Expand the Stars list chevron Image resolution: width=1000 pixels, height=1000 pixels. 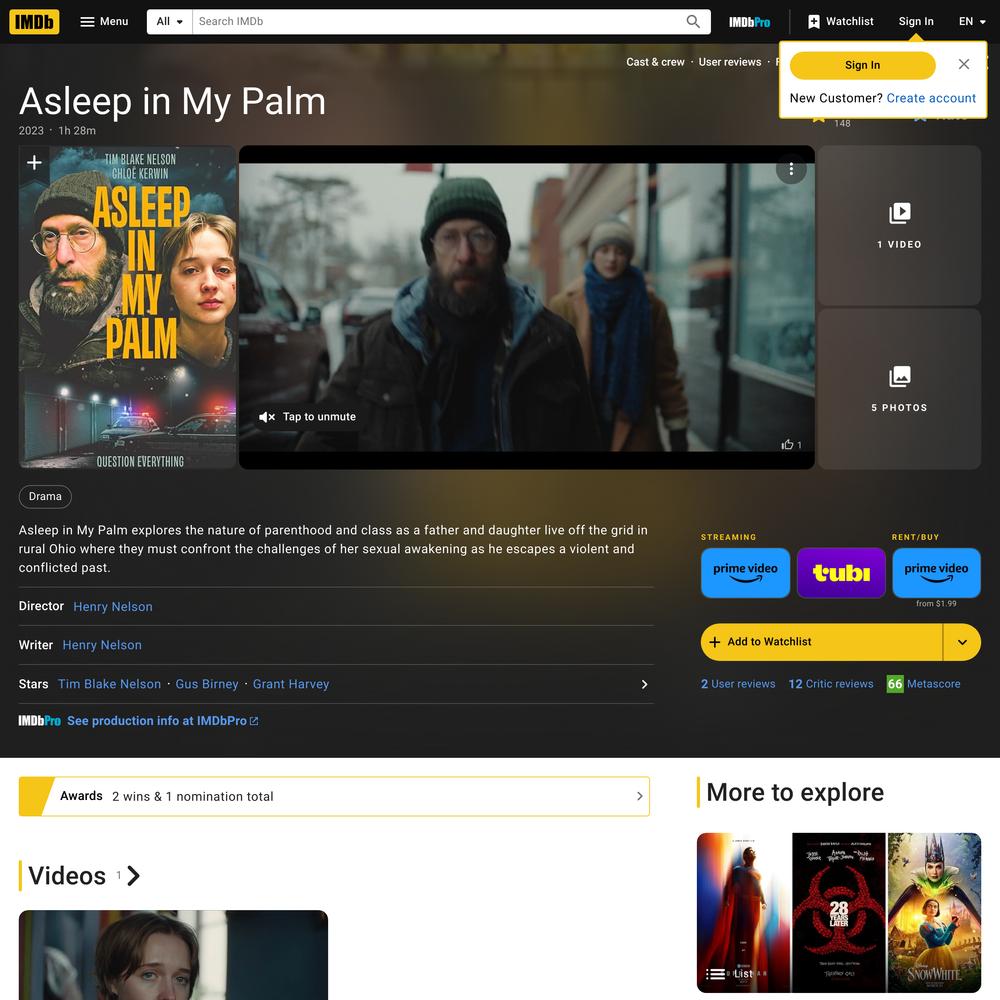[x=644, y=684]
